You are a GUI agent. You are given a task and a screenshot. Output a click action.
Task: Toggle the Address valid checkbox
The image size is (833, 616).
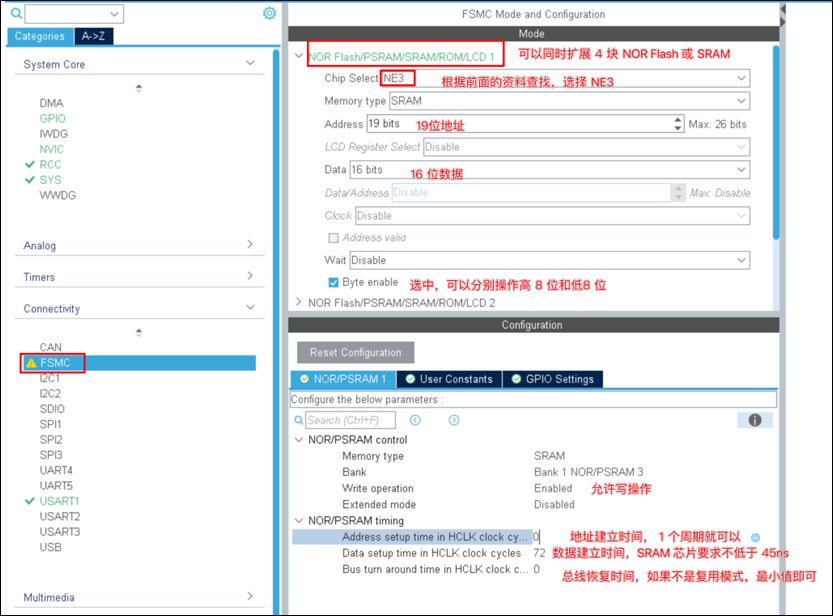tap(334, 238)
